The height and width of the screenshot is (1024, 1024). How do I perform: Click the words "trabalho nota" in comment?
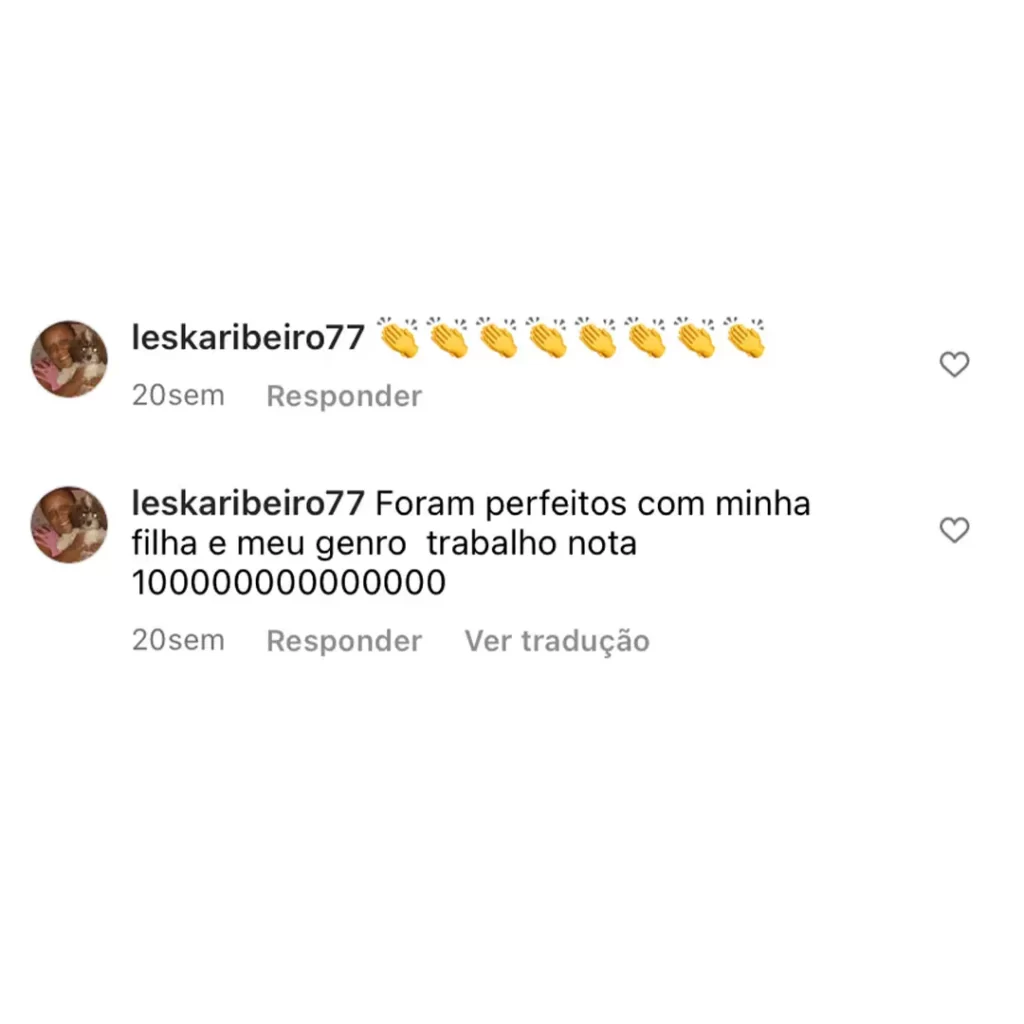pyautogui.click(x=532, y=543)
